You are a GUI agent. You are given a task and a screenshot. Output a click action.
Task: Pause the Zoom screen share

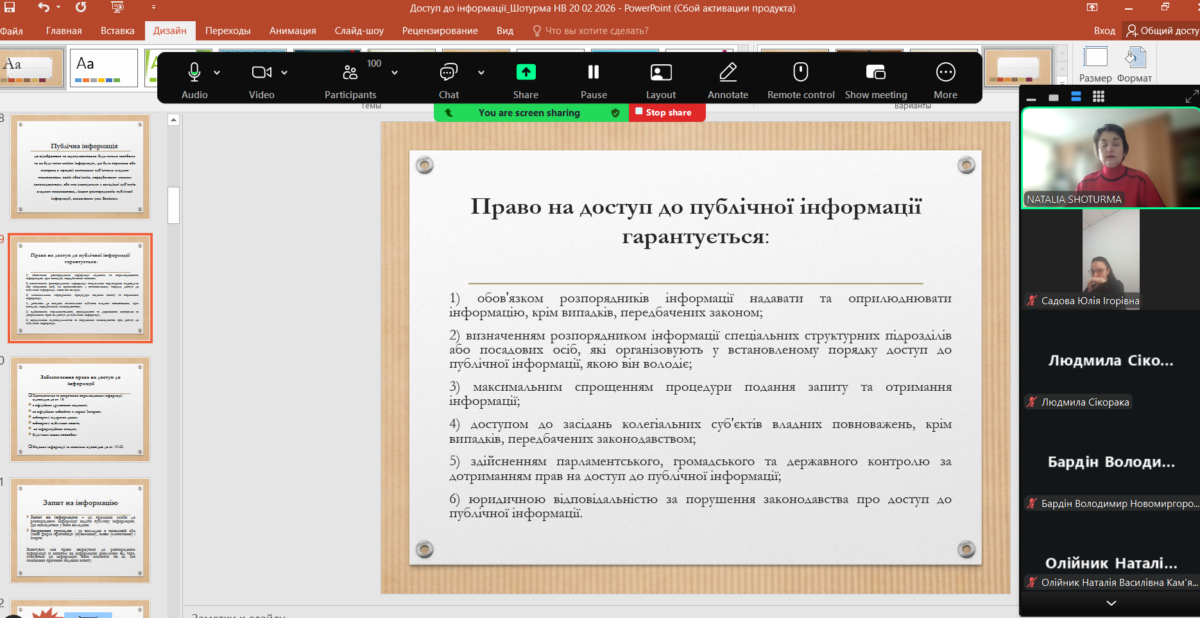pos(593,72)
